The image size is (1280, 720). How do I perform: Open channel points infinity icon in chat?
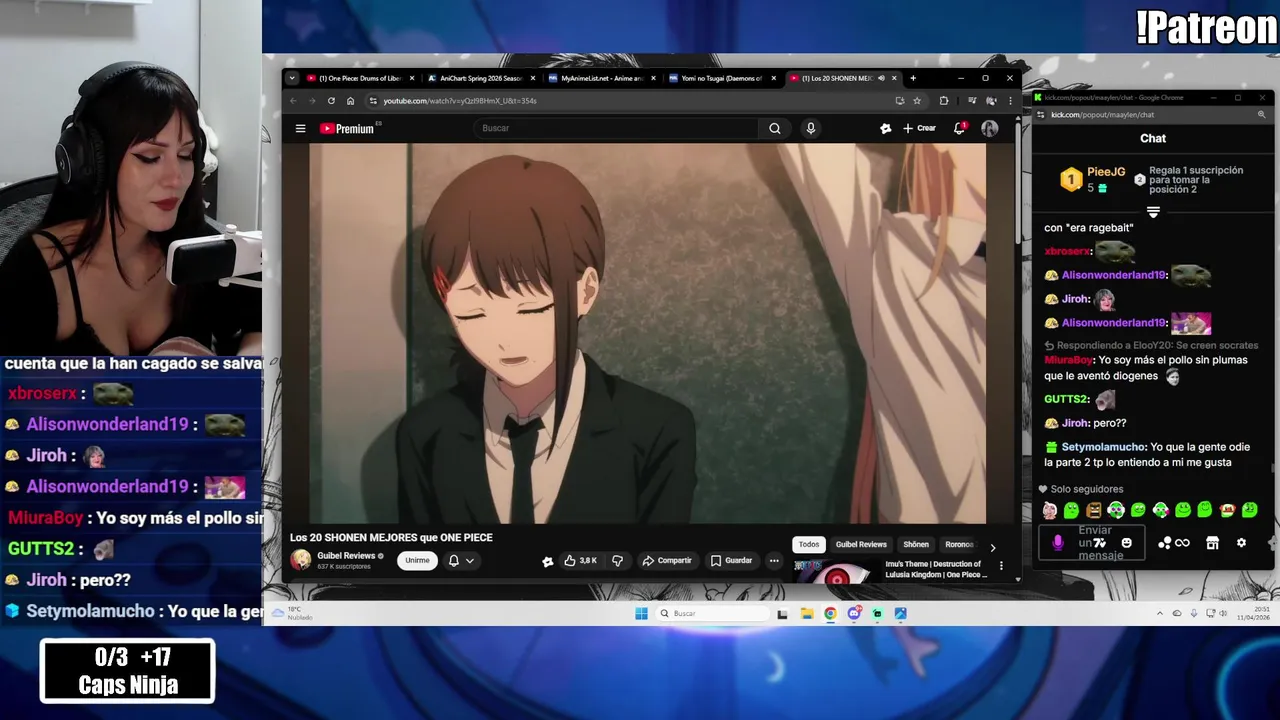(1174, 543)
